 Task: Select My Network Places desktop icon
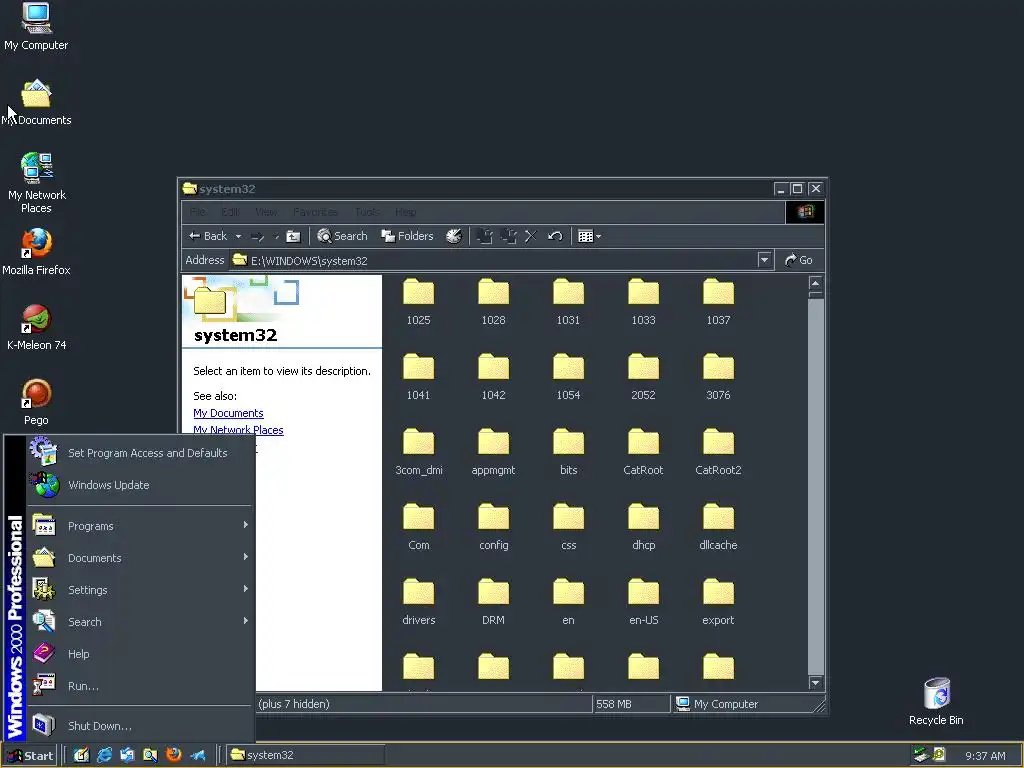(x=37, y=183)
